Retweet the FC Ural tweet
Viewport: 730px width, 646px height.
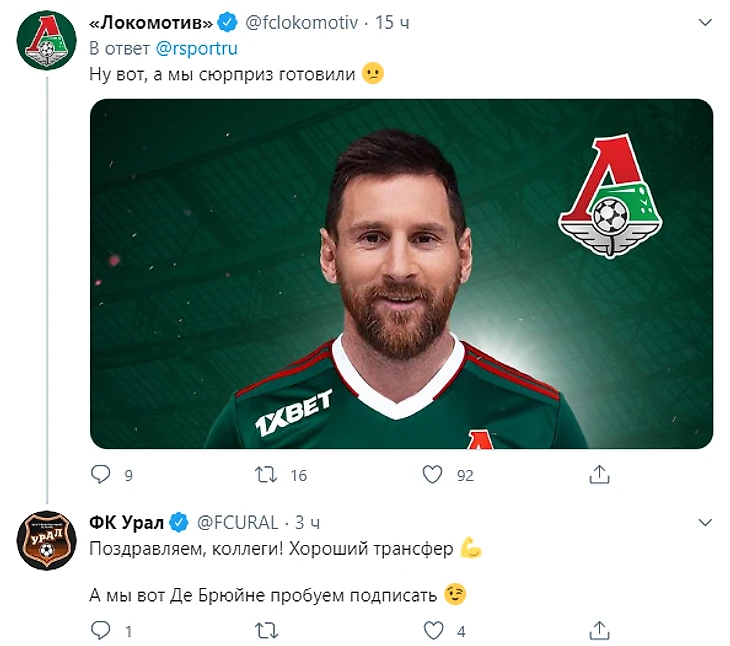click(266, 630)
